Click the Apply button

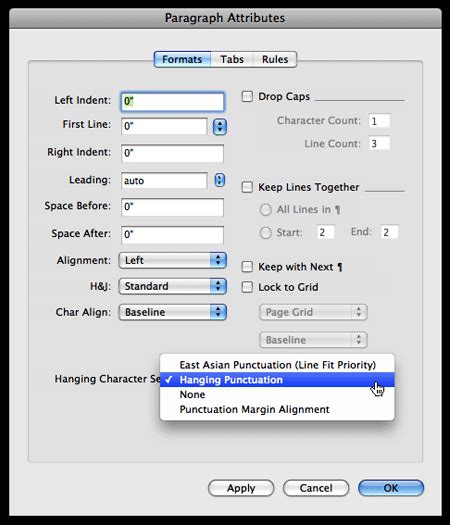(241, 488)
